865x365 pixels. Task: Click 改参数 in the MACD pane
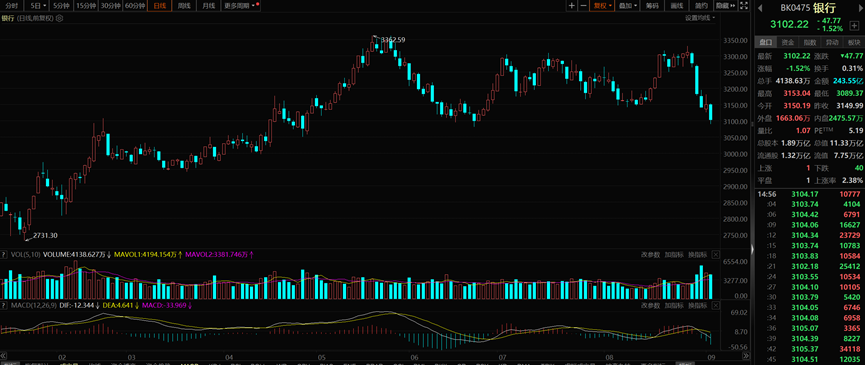click(650, 305)
